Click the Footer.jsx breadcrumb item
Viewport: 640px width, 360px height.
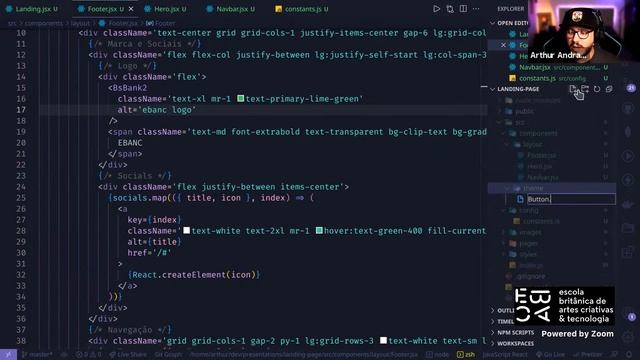(x=119, y=23)
